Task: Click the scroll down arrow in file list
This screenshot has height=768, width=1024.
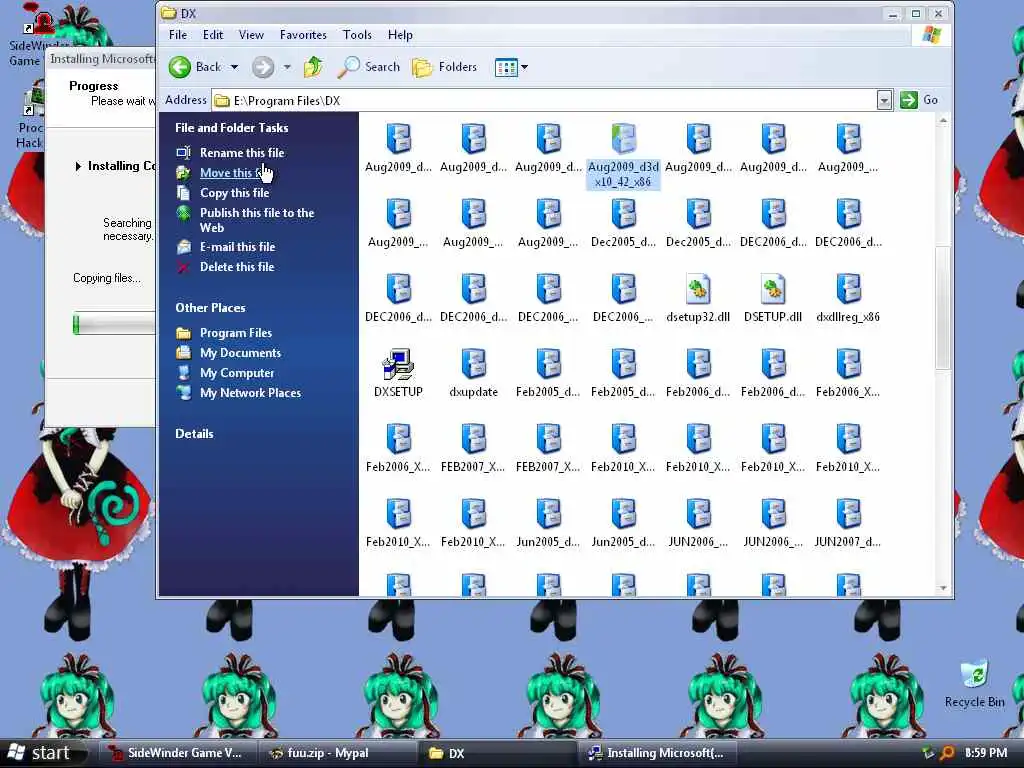Action: click(x=943, y=588)
